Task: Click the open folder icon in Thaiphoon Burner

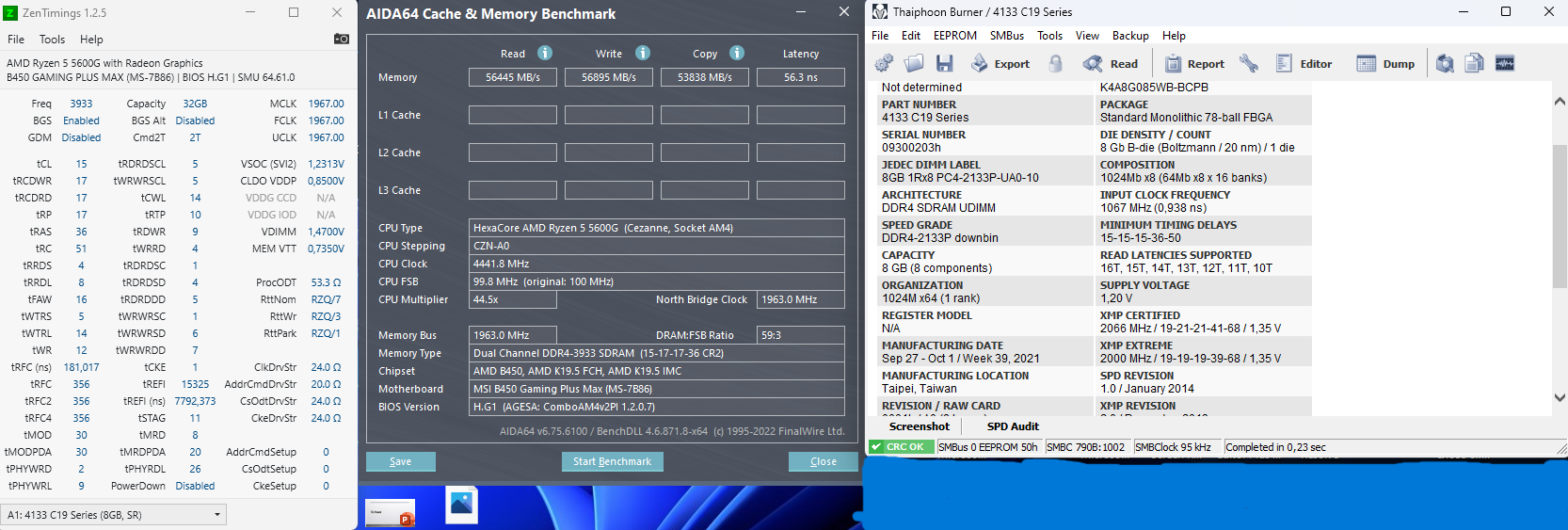Action: tap(914, 63)
